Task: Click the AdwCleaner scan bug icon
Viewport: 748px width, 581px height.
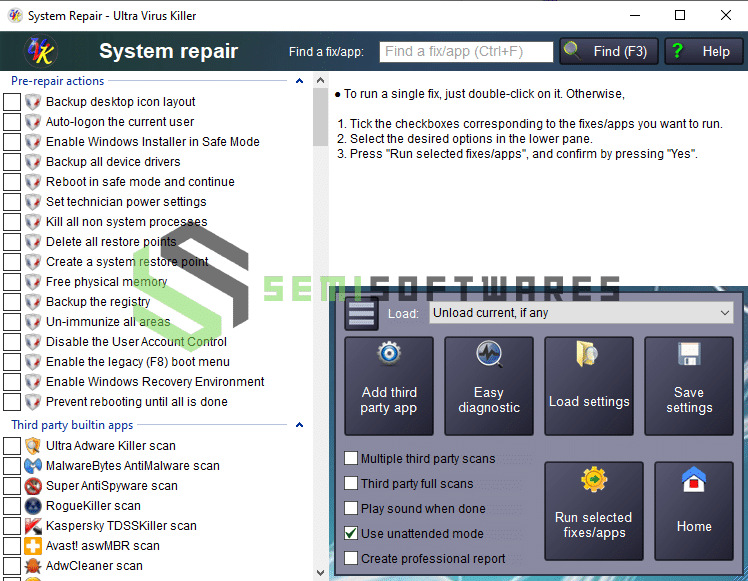Action: (x=33, y=566)
